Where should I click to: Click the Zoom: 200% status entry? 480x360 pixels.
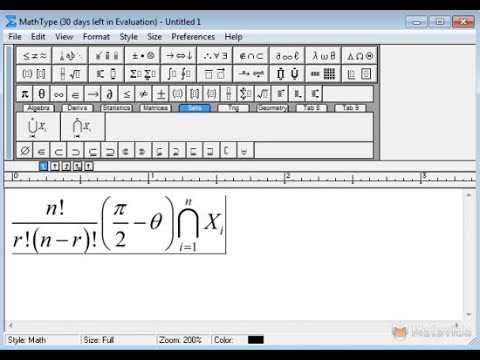[180, 340]
